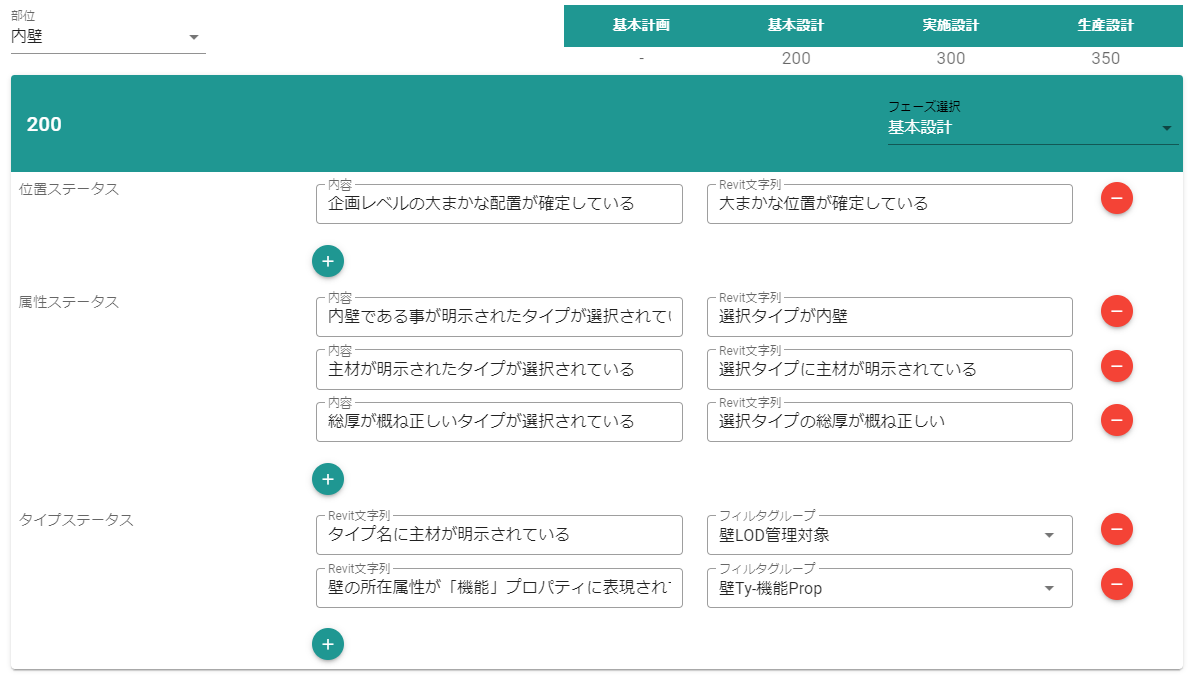
Task: Delete the 選択タイプの総厚が概ね正しい row
Action: tap(1116, 420)
